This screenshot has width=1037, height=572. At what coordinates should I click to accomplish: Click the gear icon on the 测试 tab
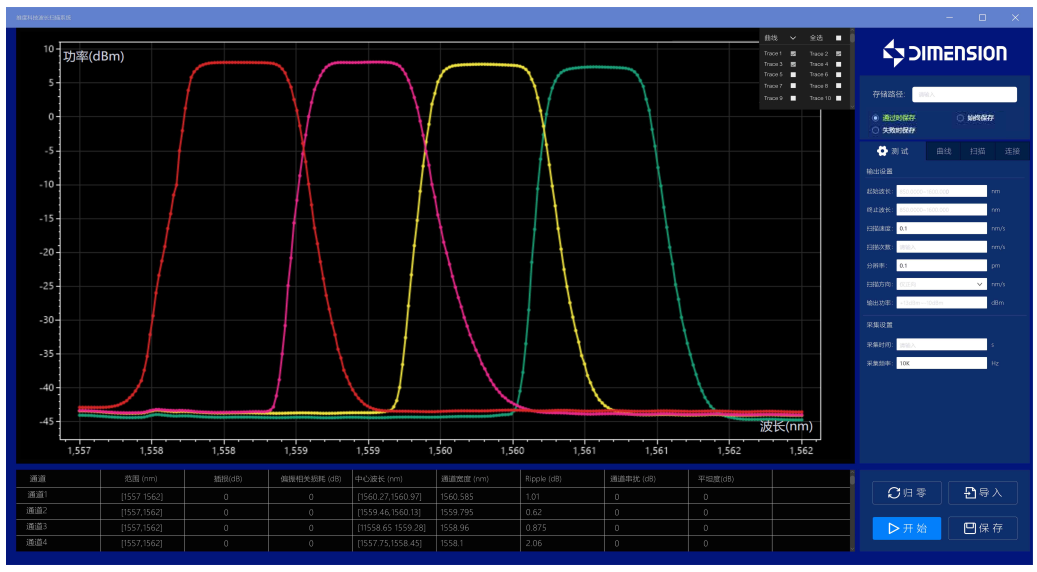pyautogui.click(x=882, y=151)
